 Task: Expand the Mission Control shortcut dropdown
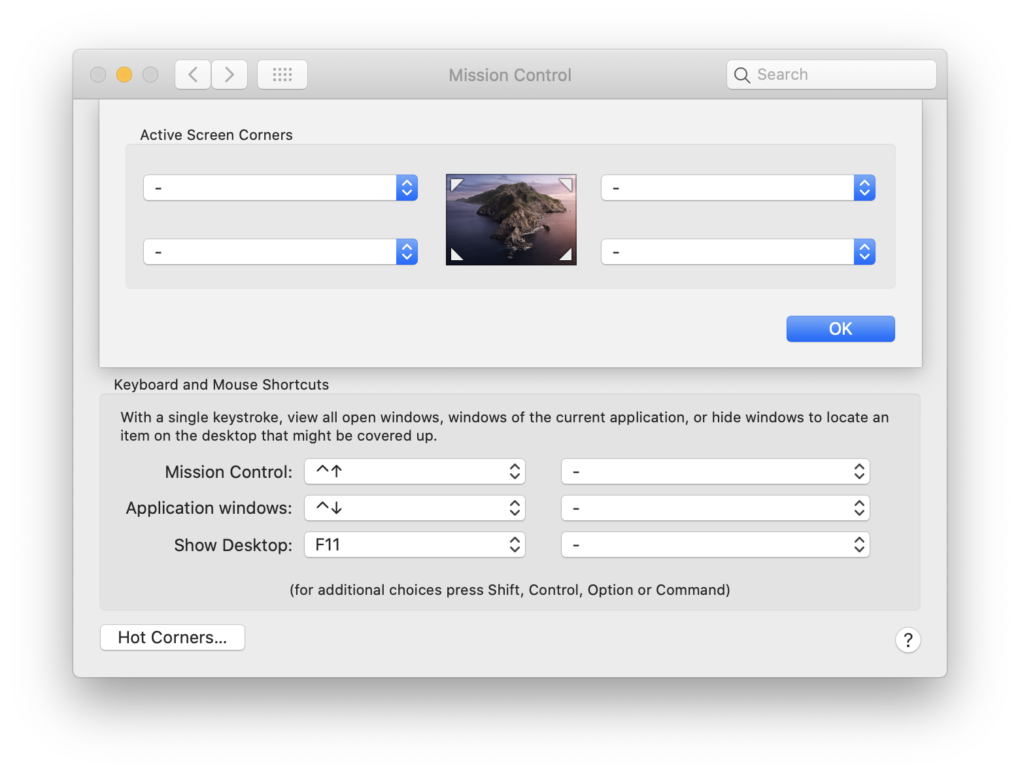[415, 471]
